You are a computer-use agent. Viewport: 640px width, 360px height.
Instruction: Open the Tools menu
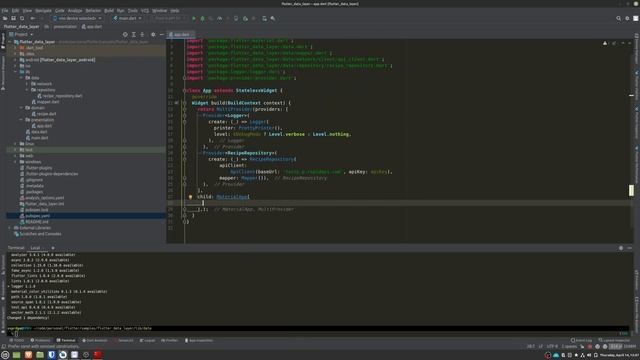133,11
